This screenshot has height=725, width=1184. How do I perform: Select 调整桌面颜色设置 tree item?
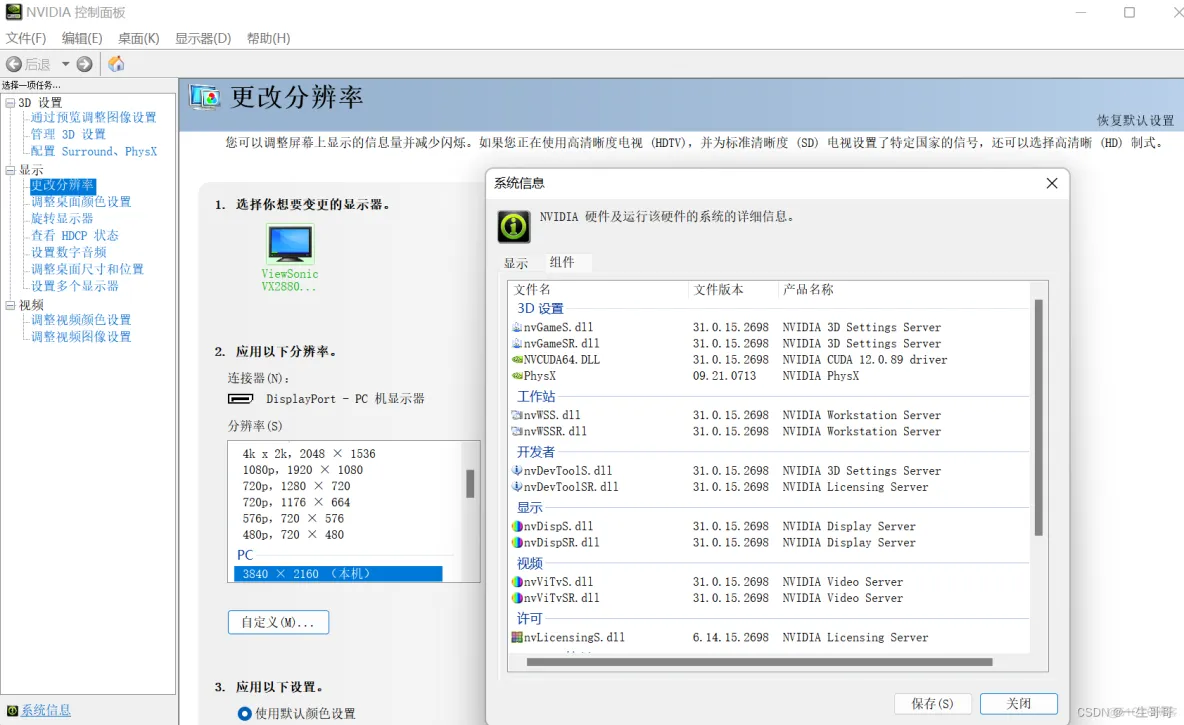[x=81, y=202]
